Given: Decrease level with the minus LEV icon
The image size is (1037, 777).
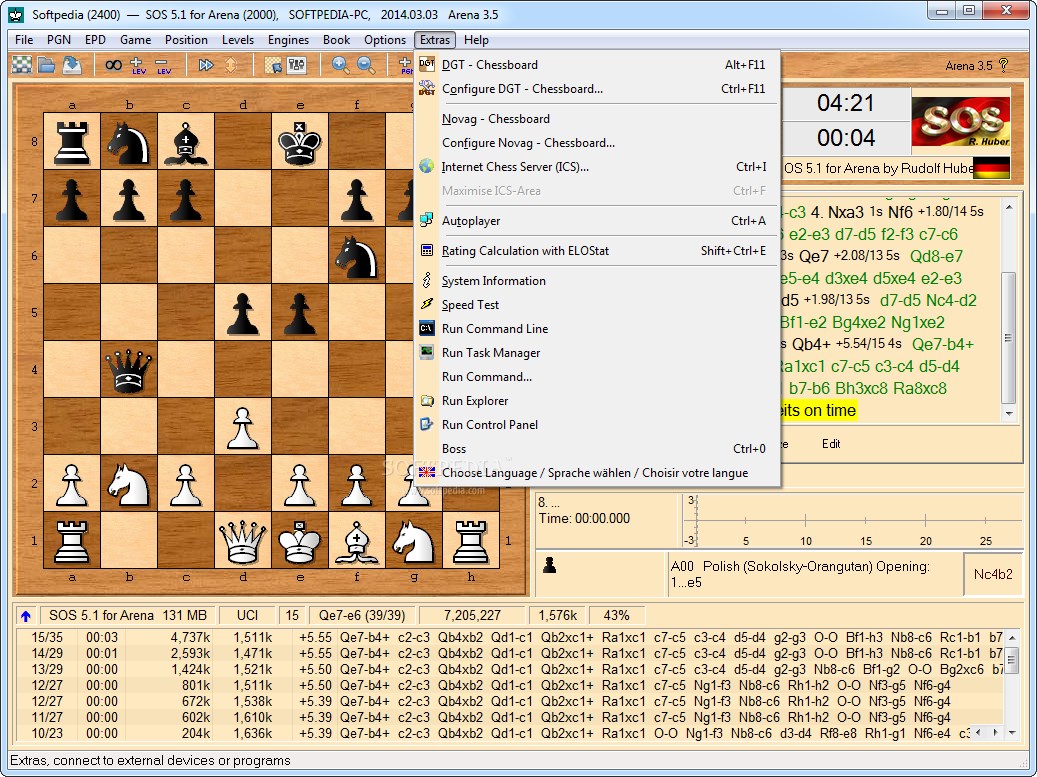Looking at the screenshot, I should coord(163,65).
